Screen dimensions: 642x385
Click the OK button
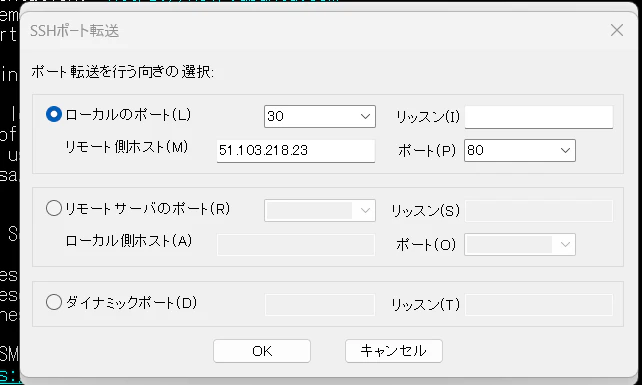(x=262, y=351)
